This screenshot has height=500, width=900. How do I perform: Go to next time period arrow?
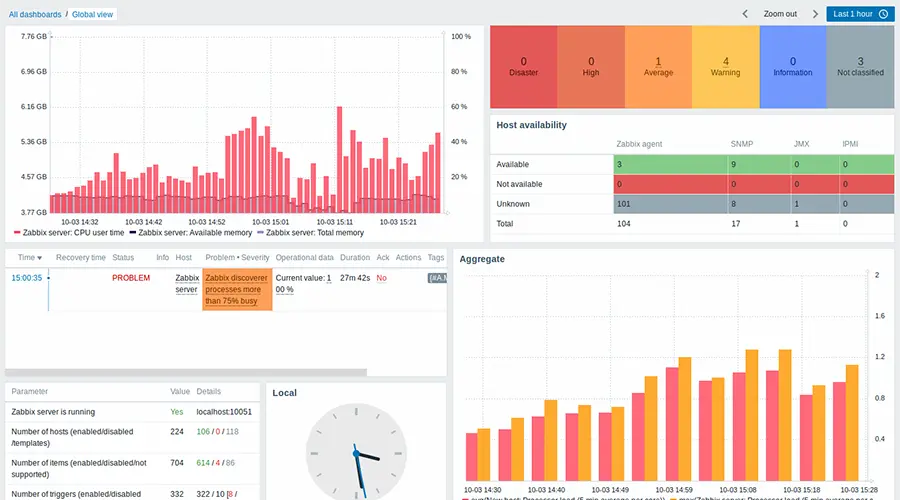pyautogui.click(x=815, y=14)
